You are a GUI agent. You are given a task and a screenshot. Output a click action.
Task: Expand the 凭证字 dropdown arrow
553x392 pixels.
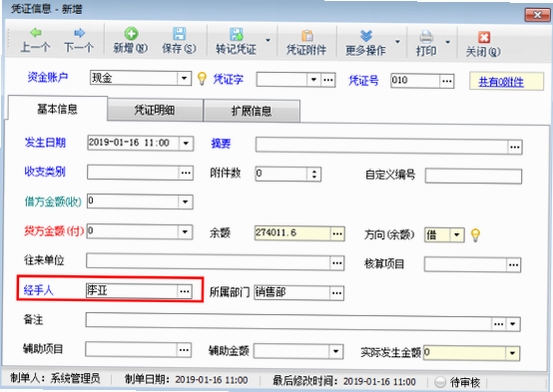[x=314, y=80]
